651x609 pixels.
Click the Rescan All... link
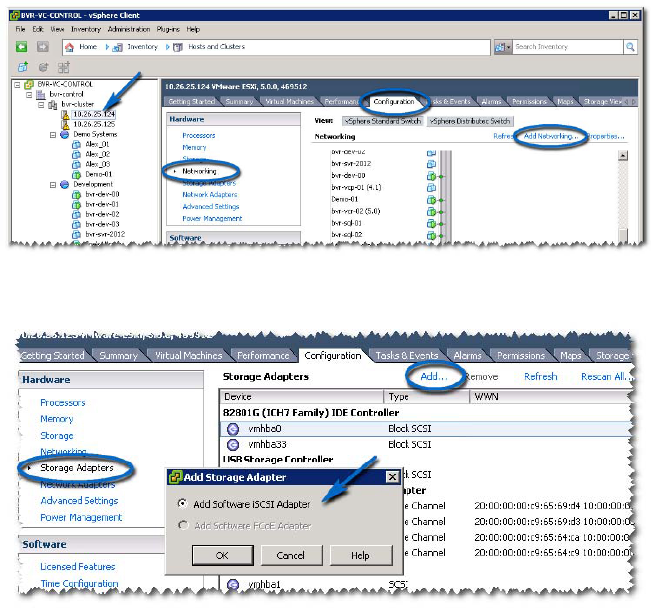click(607, 377)
